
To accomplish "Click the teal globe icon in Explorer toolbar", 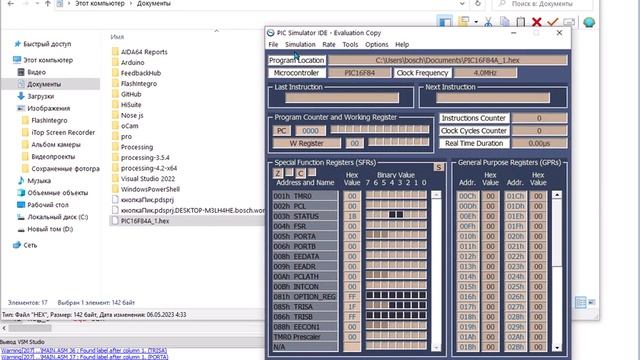I will point(589,22).
